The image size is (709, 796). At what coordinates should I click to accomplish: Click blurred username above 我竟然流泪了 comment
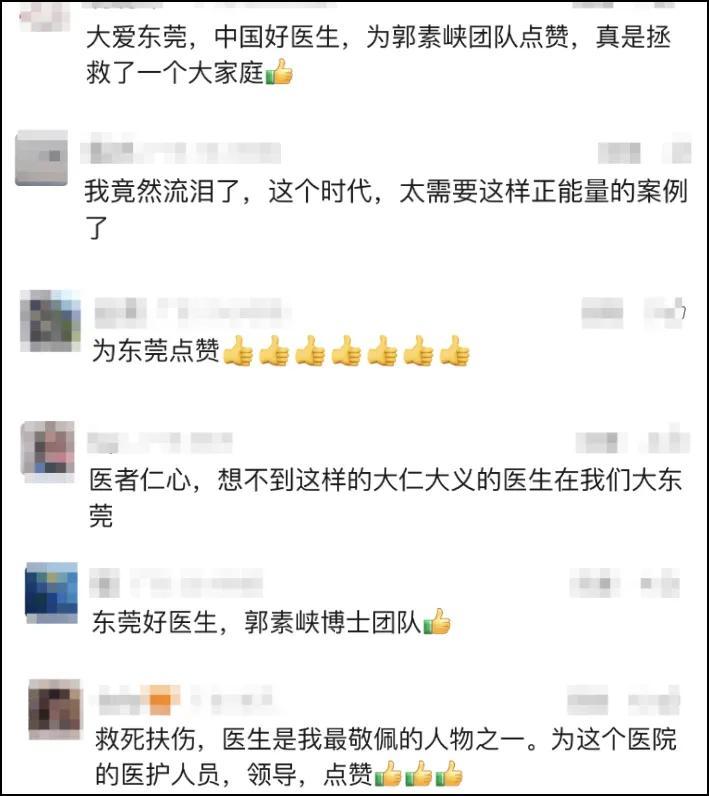[181, 150]
